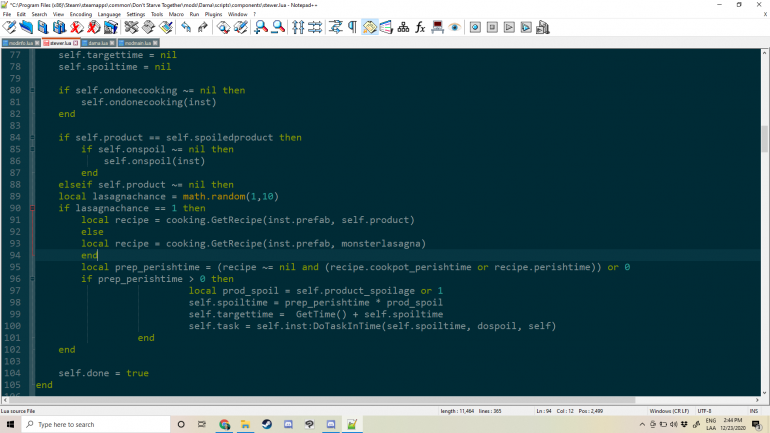Switch to the modmain.lua tab
The height and width of the screenshot is (433, 770).
137,44
